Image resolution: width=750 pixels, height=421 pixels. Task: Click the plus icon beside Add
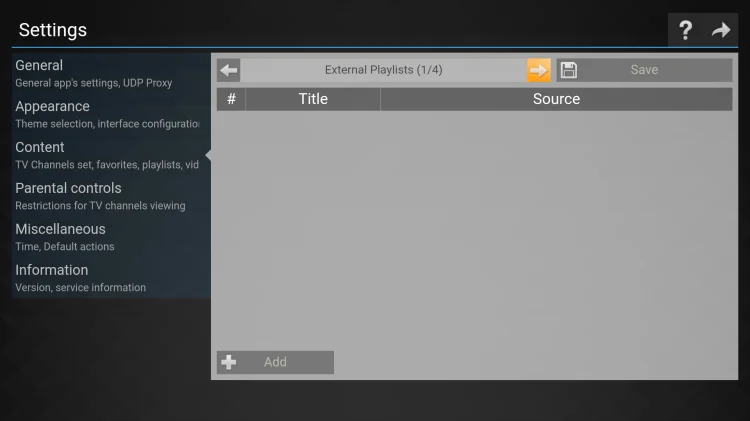229,362
